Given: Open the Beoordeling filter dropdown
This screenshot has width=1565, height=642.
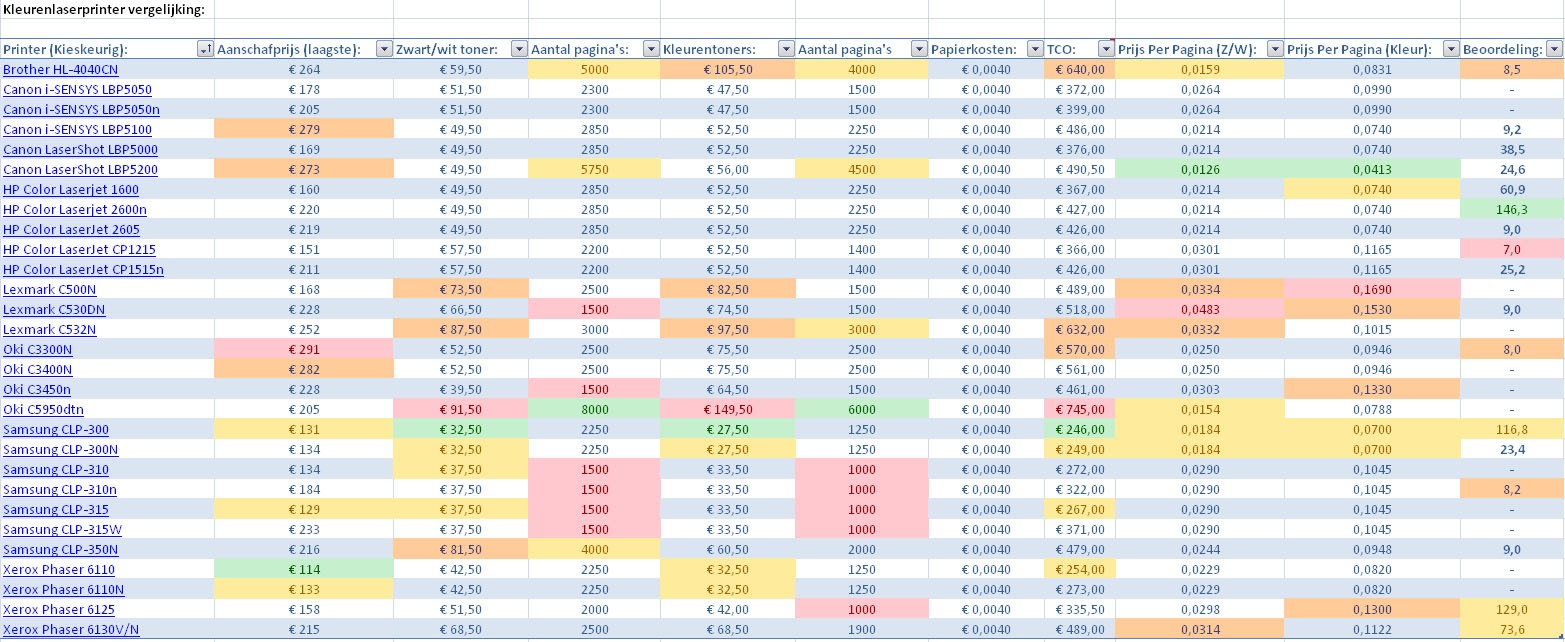Looking at the screenshot, I should (1554, 49).
